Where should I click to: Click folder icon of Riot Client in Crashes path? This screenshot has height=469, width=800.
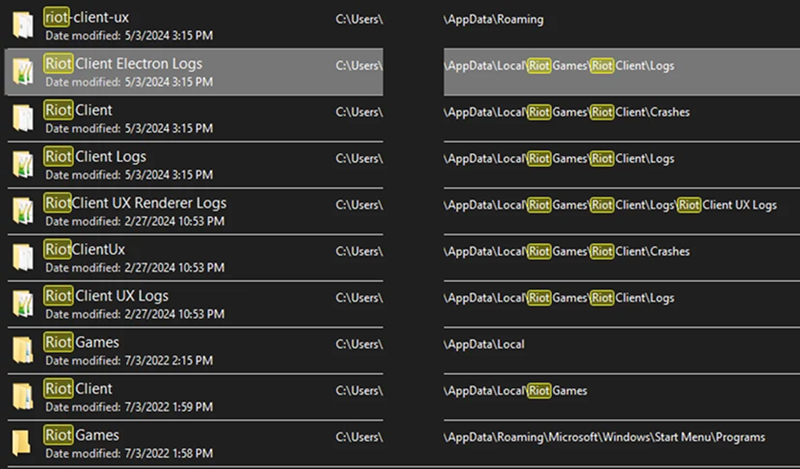[23, 118]
